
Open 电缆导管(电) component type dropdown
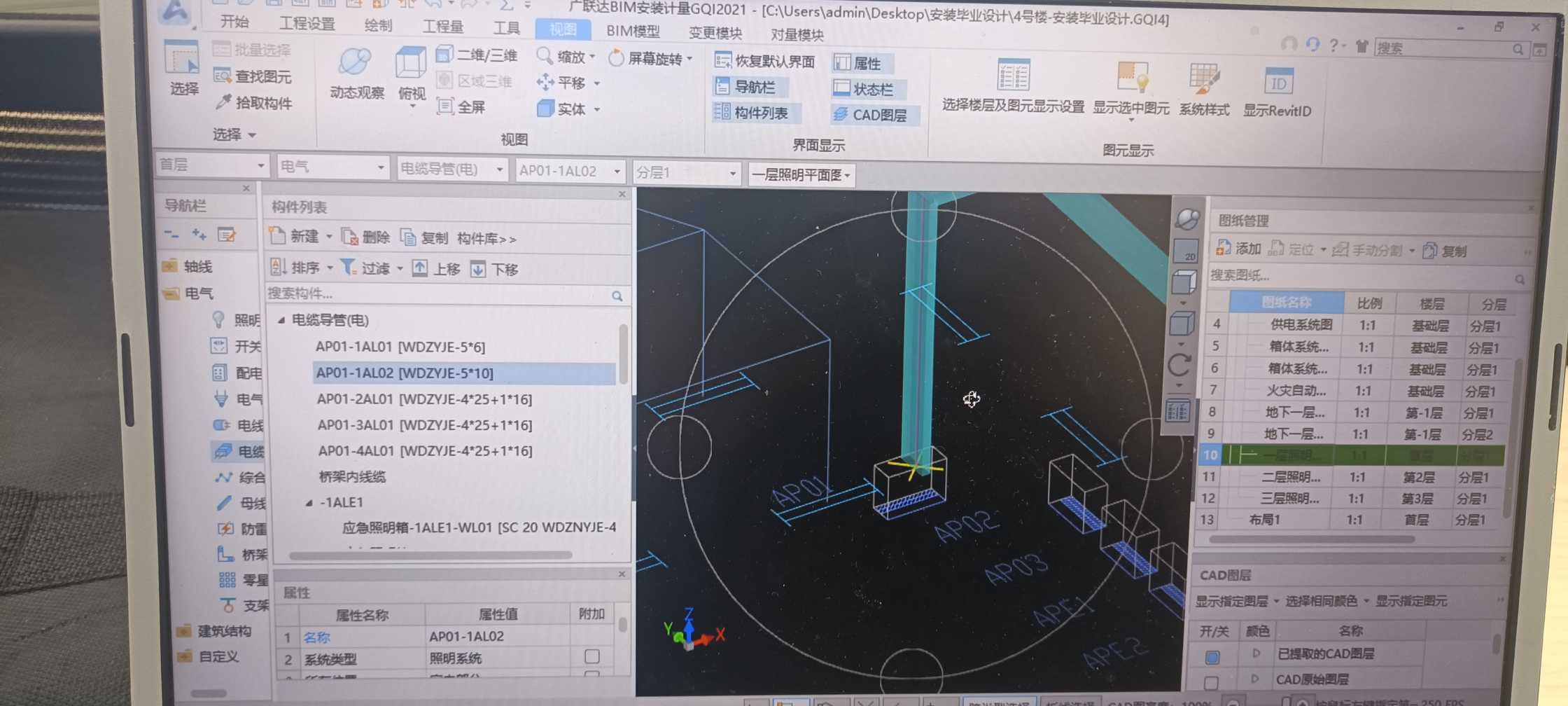click(x=451, y=169)
